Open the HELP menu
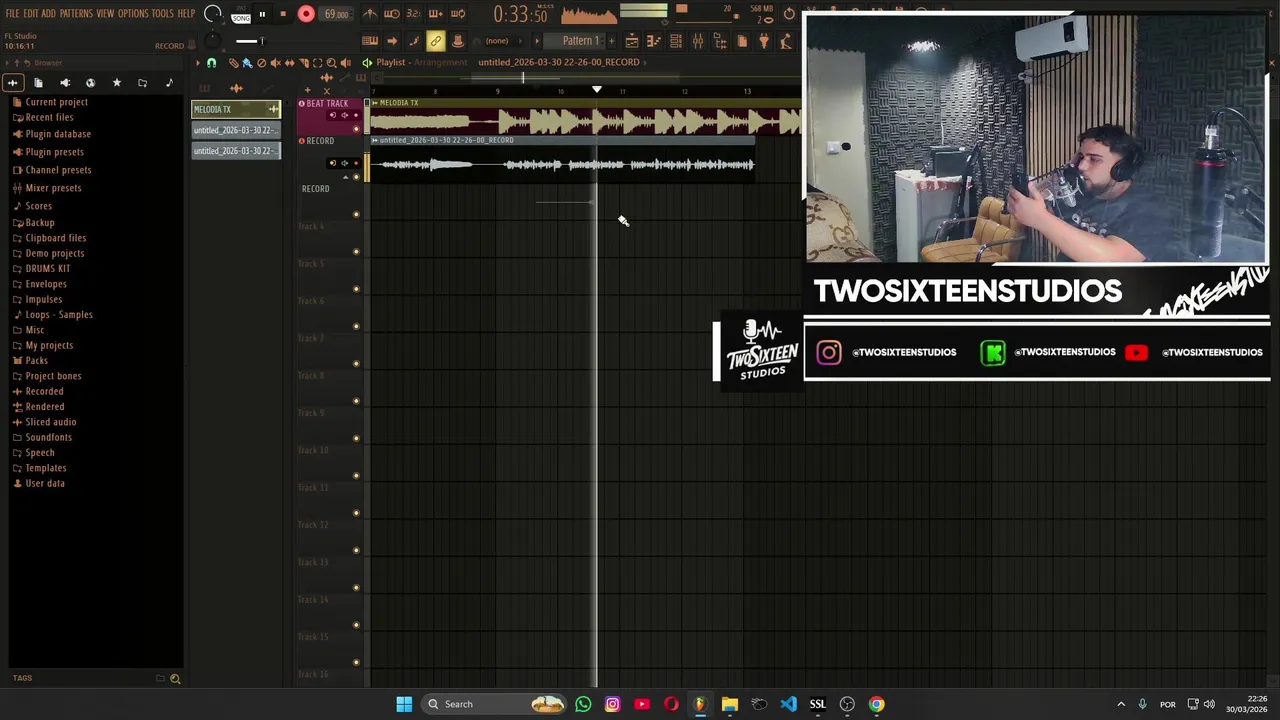The width and height of the screenshot is (1280, 720). 186,14
